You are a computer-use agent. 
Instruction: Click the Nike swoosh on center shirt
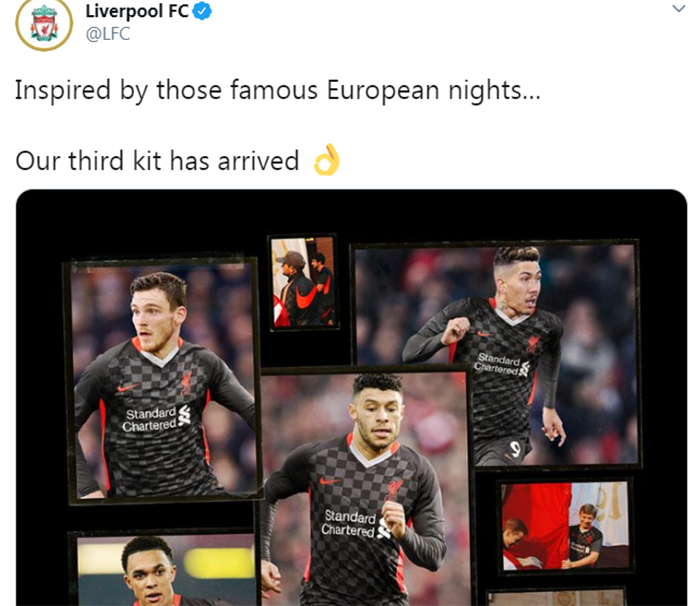pyautogui.click(x=330, y=481)
